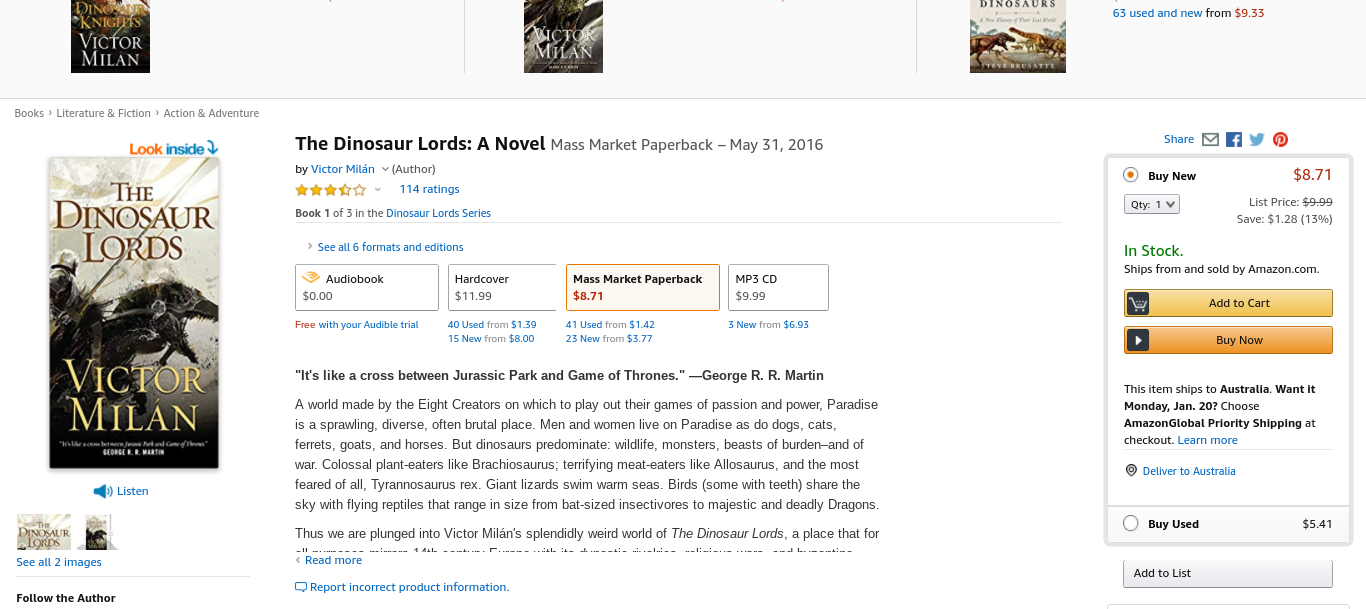Choose the Hardcover format tab

coord(505,287)
